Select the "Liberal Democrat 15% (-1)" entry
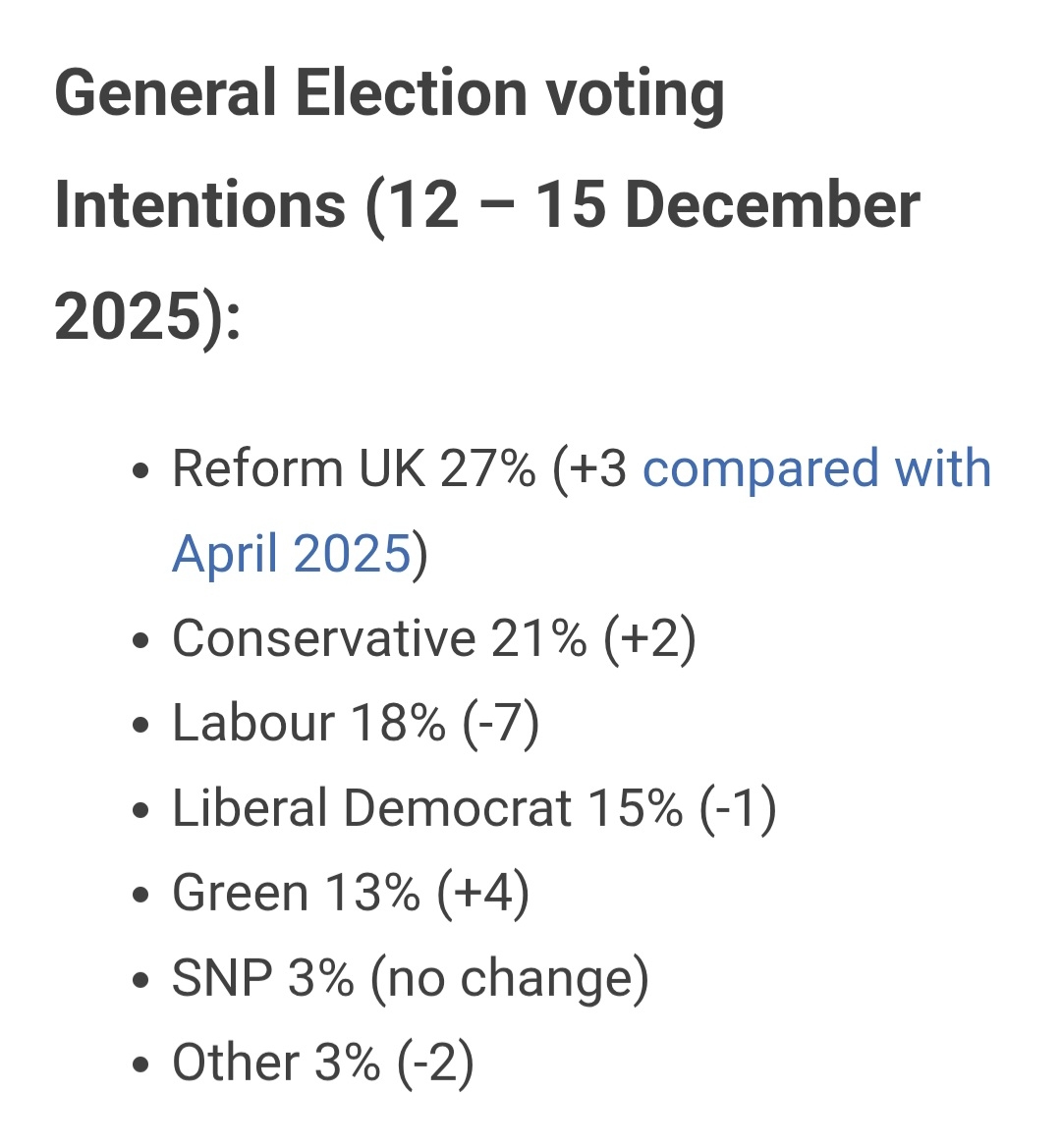The height and width of the screenshot is (1148, 1061). pos(474,809)
